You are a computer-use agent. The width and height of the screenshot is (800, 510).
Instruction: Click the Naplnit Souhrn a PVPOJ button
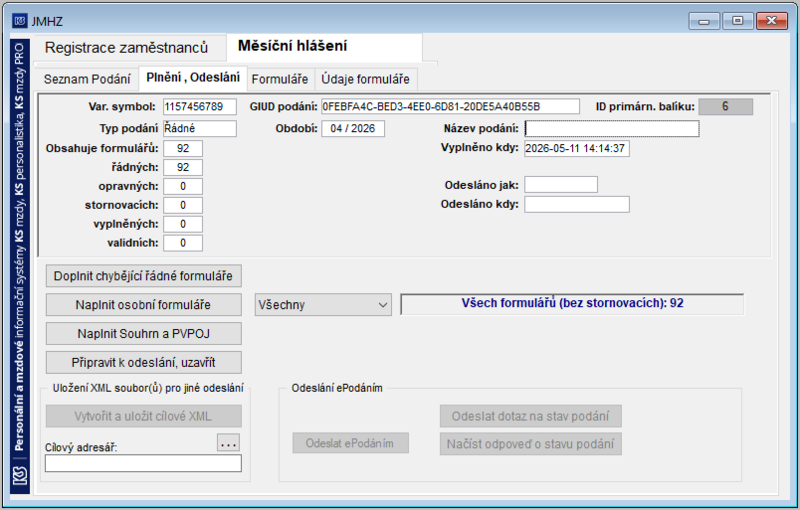(143, 334)
